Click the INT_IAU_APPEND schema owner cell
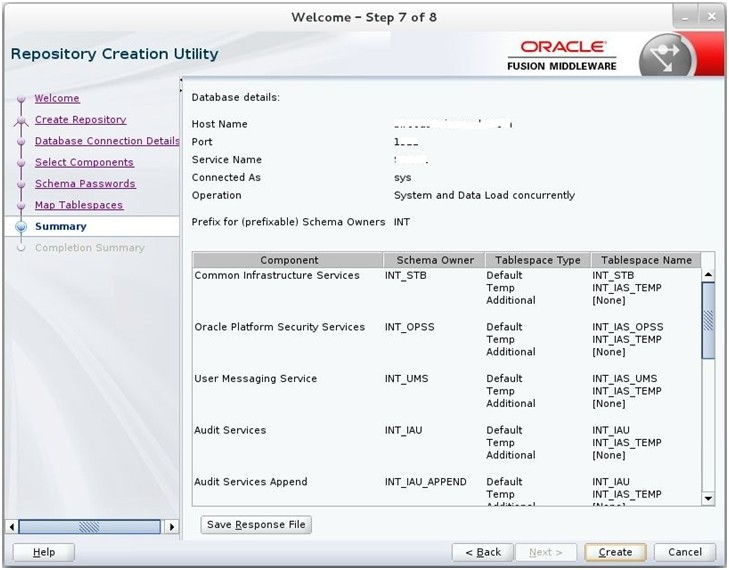Viewport: 729px width, 570px height. [x=425, y=482]
